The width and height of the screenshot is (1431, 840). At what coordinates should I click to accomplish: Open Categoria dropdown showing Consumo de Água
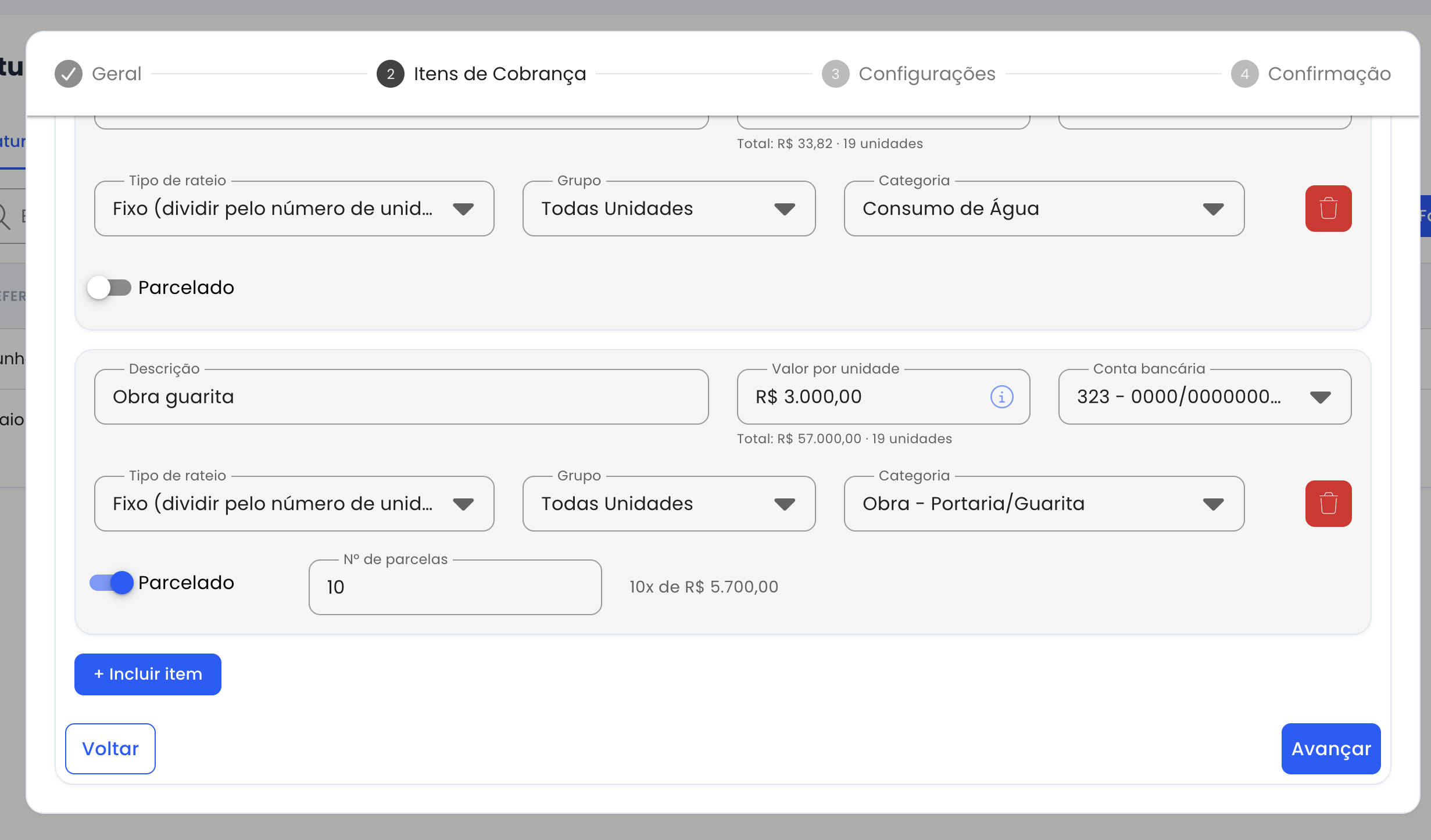click(1044, 209)
